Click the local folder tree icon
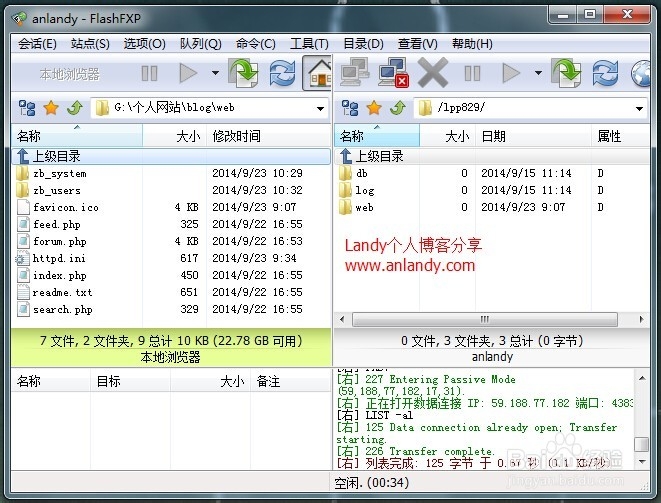 point(27,108)
